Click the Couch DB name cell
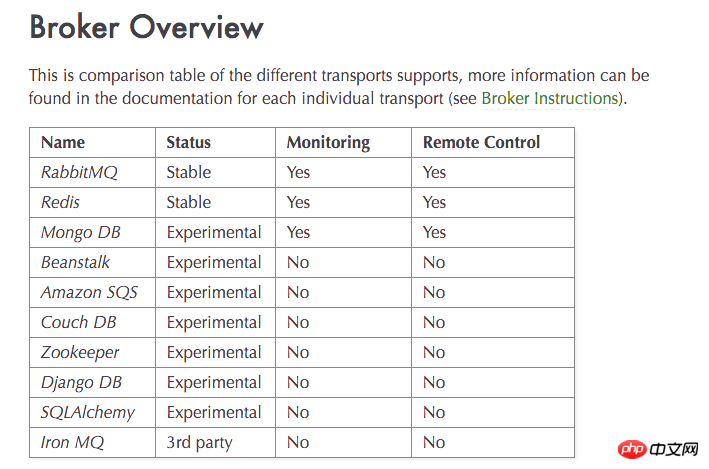Viewport: 709px width, 469px height. pyautogui.click(x=78, y=322)
